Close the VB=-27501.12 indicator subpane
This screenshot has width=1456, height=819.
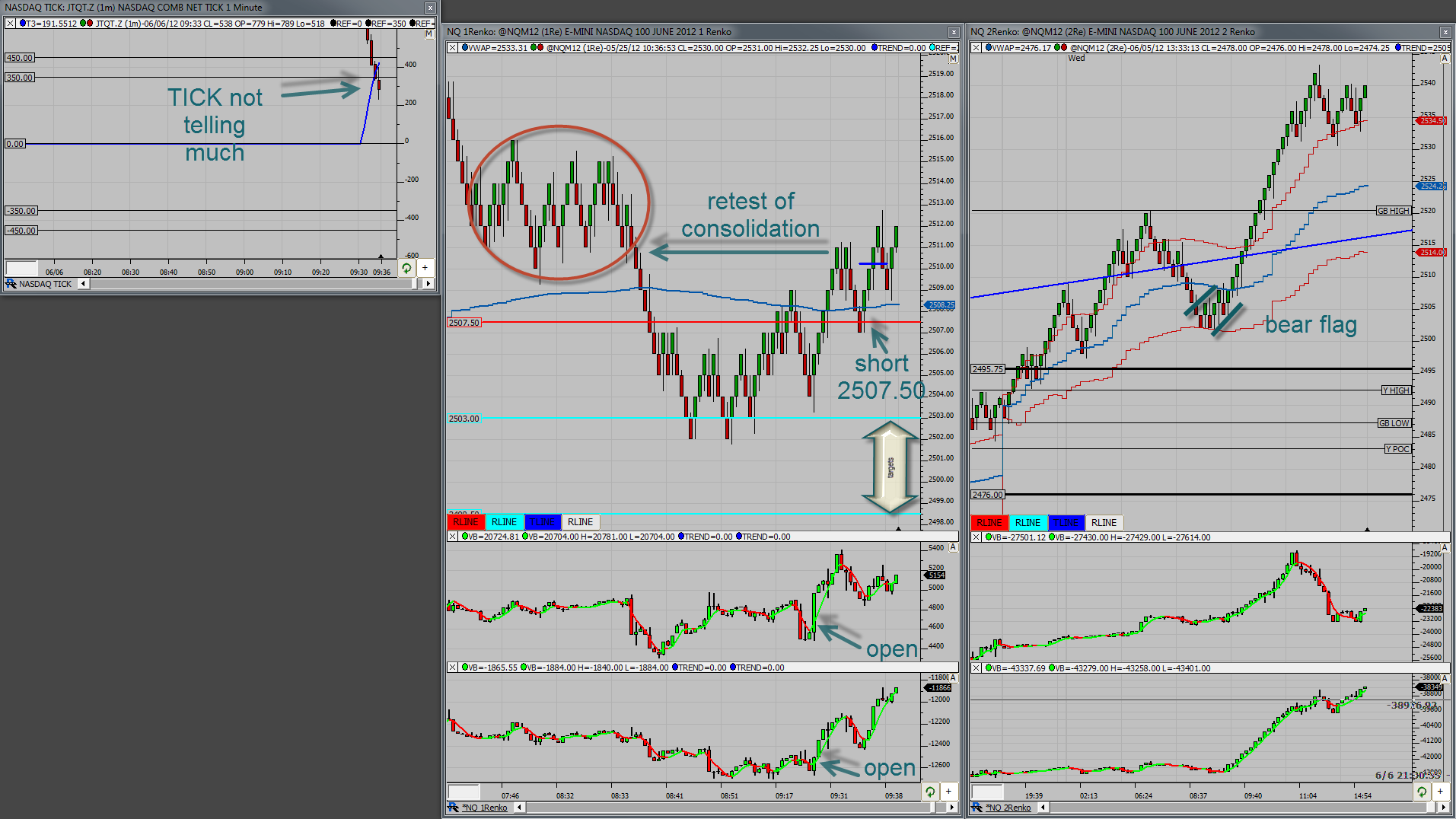[976, 537]
